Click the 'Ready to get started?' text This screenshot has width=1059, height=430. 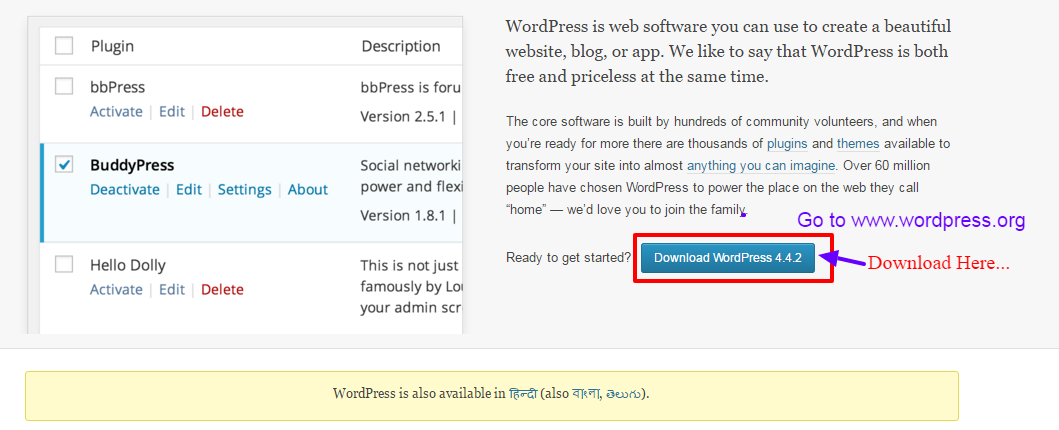569,257
